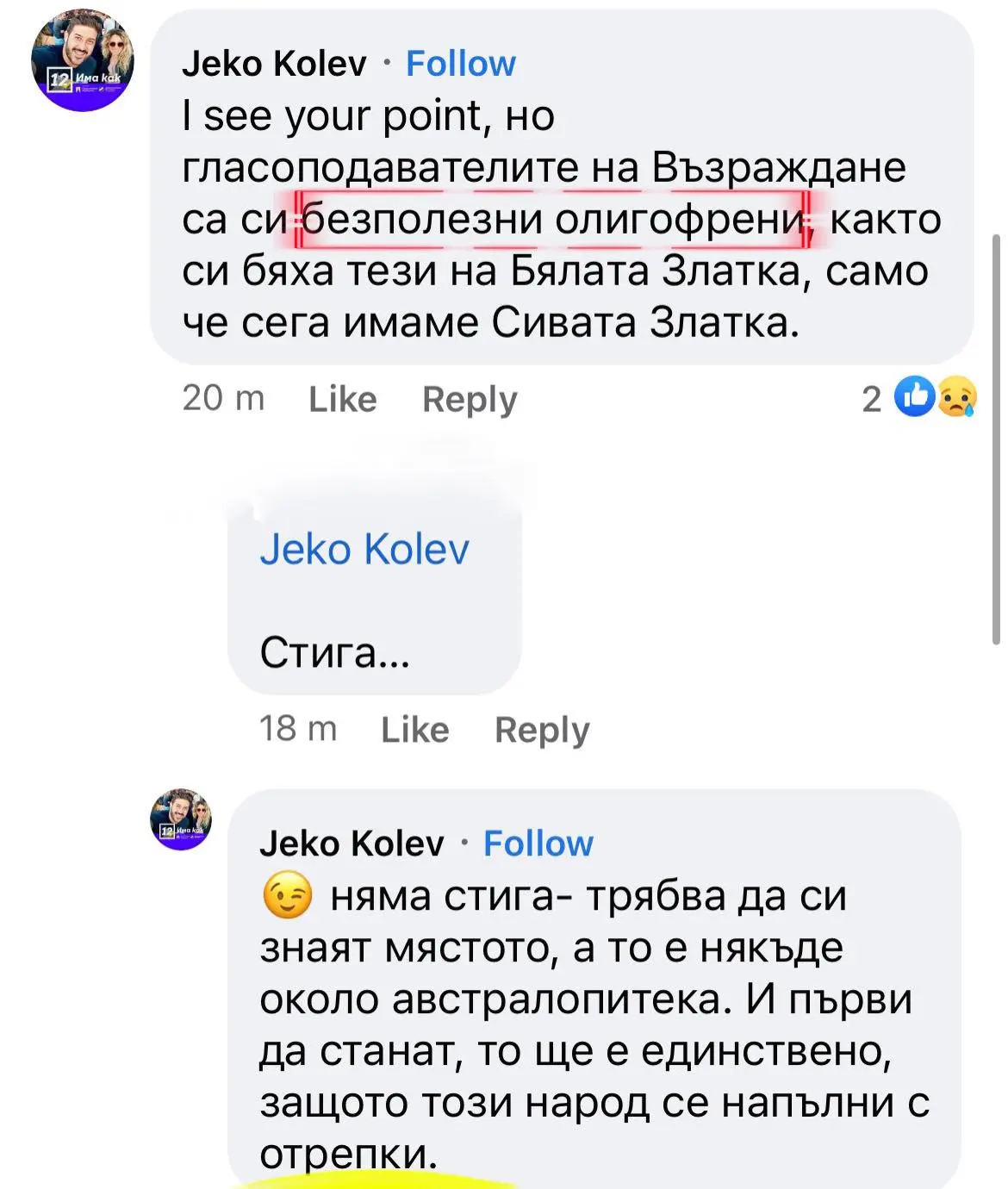Reply to the comment posted 20 m ago
The height and width of the screenshot is (1189, 1008).
(470, 399)
